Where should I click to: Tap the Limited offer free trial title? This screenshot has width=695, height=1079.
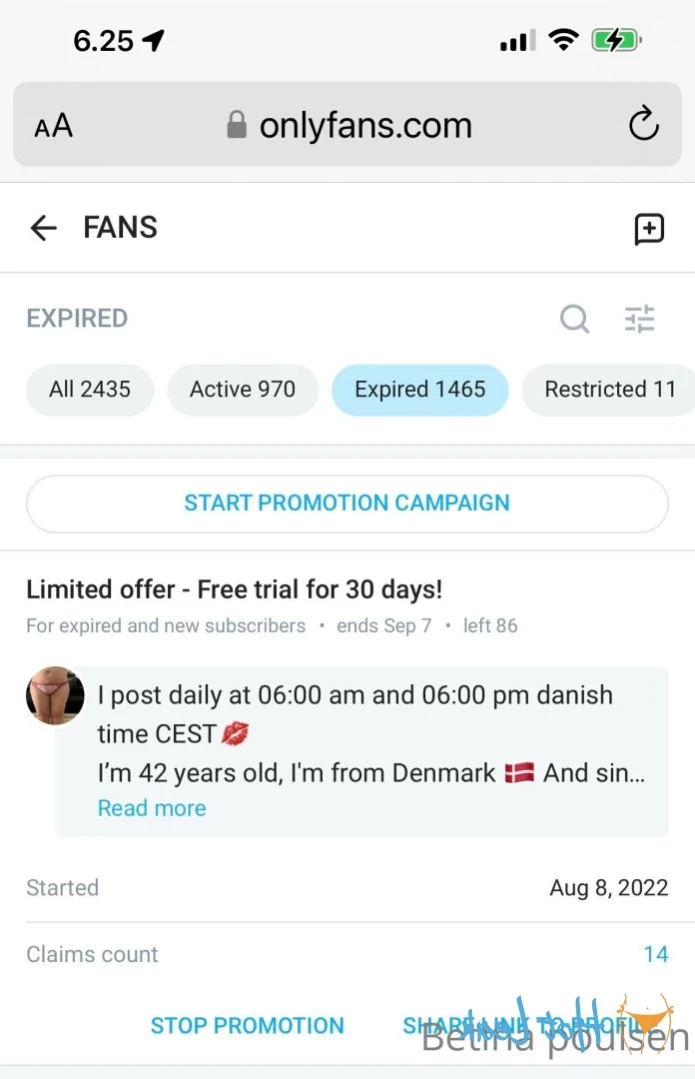point(234,589)
